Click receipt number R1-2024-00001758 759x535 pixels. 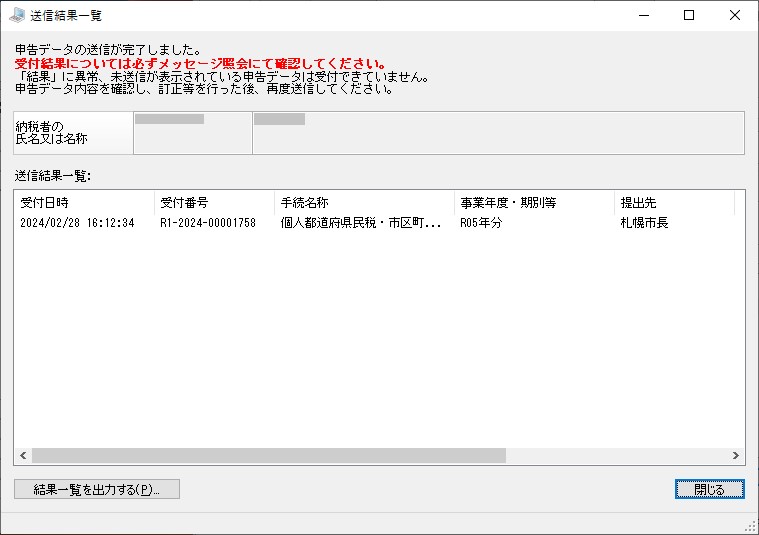tap(208, 223)
